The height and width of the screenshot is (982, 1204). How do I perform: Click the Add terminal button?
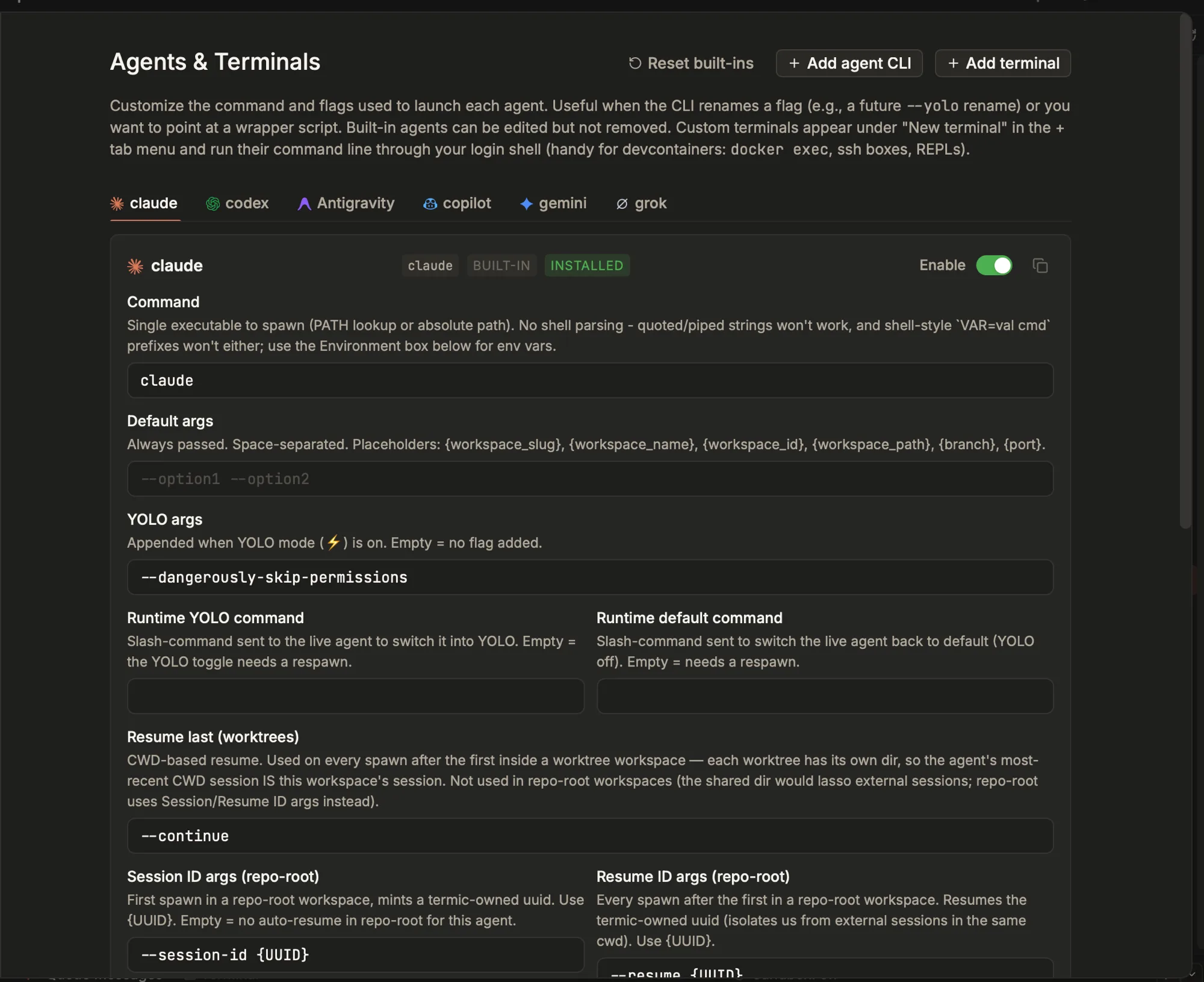[1002, 63]
